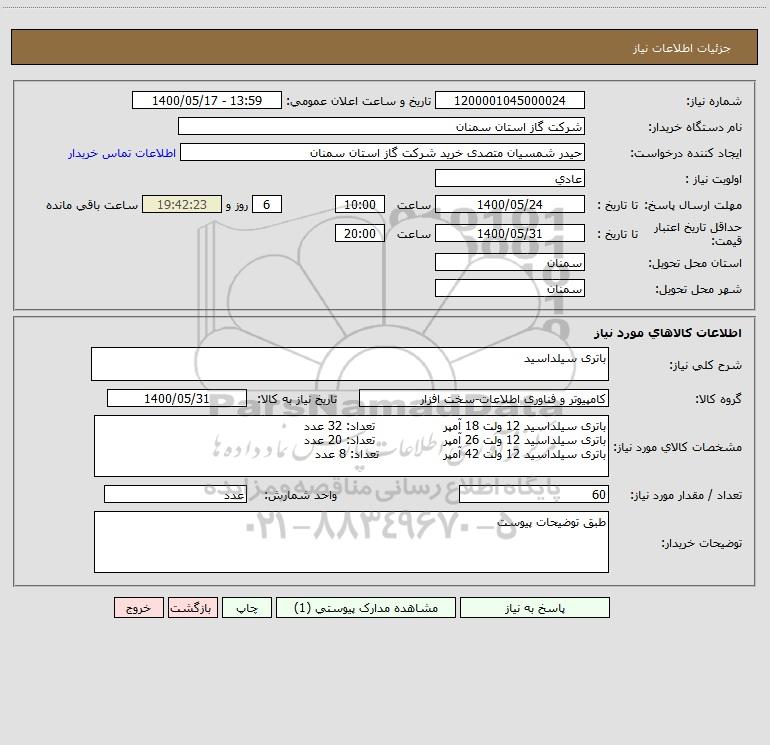Click the خروج exit button
This screenshot has height=745, width=770.
coord(138,607)
